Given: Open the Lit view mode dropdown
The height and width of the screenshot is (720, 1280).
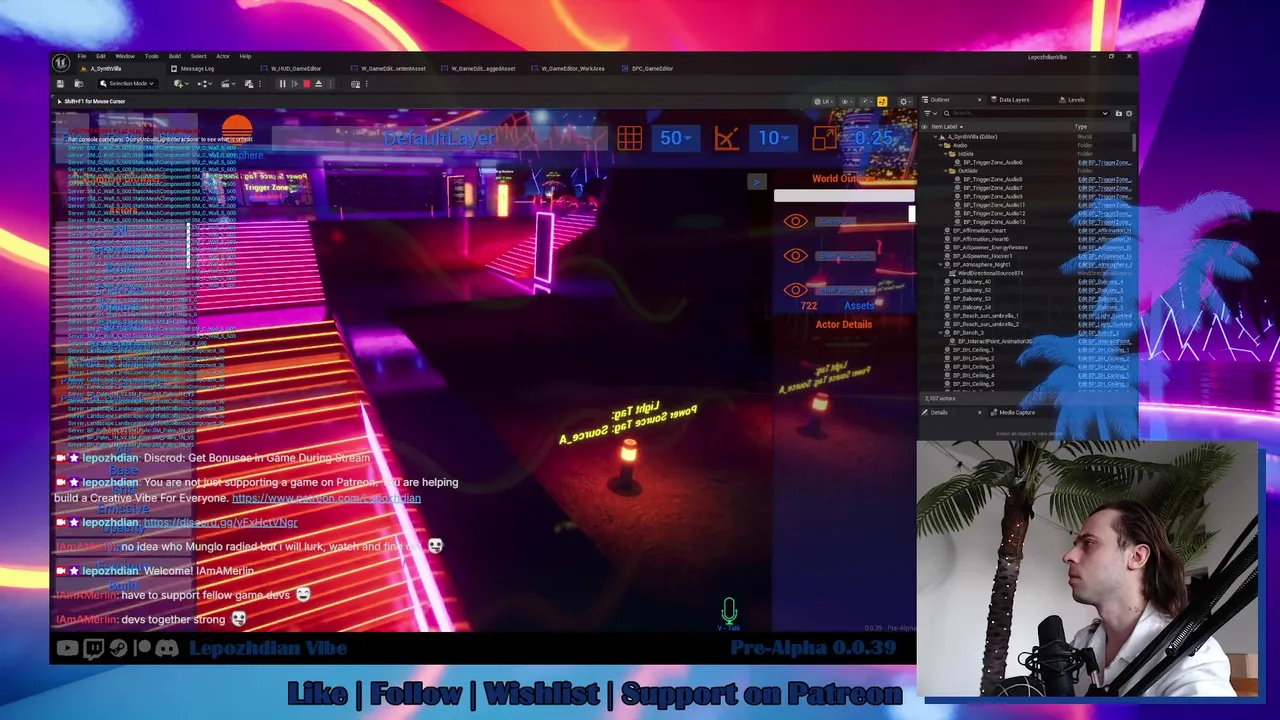Looking at the screenshot, I should coord(824,102).
